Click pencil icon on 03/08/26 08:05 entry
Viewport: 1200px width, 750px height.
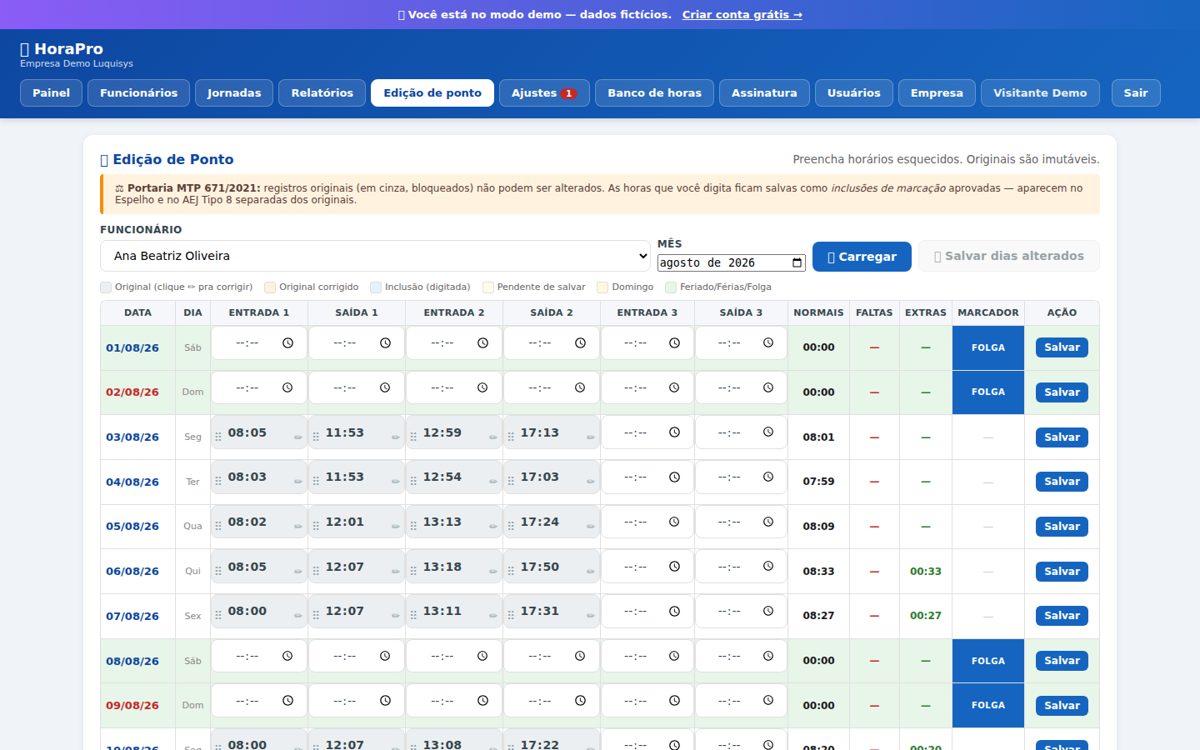(x=298, y=438)
